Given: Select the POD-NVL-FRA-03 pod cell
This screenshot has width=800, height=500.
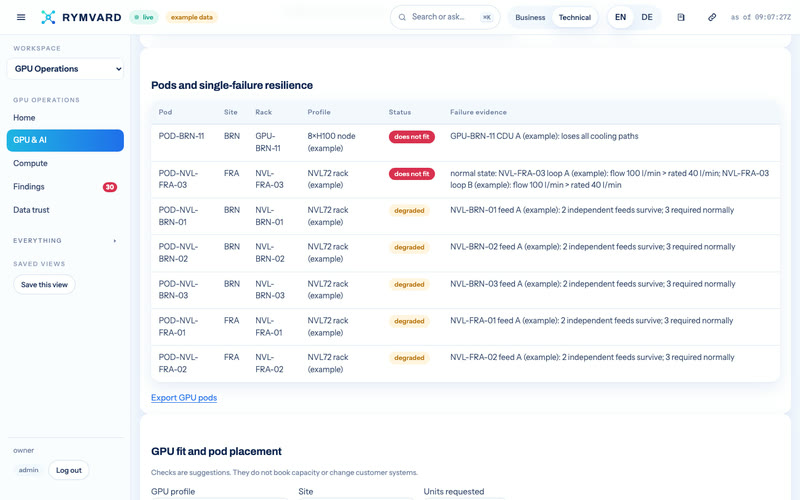Looking at the screenshot, I should click(x=179, y=179).
